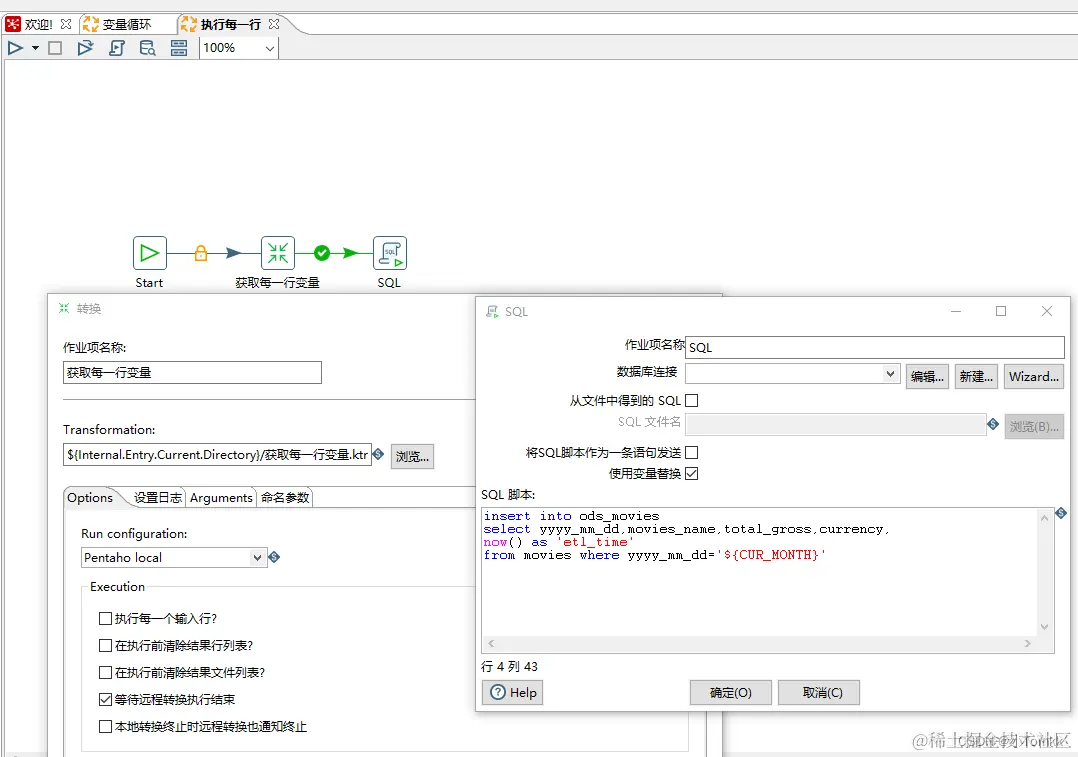Image resolution: width=1078 pixels, height=757 pixels.
Task: Confirm the SQL dialog with 确定(O)
Action: (731, 693)
